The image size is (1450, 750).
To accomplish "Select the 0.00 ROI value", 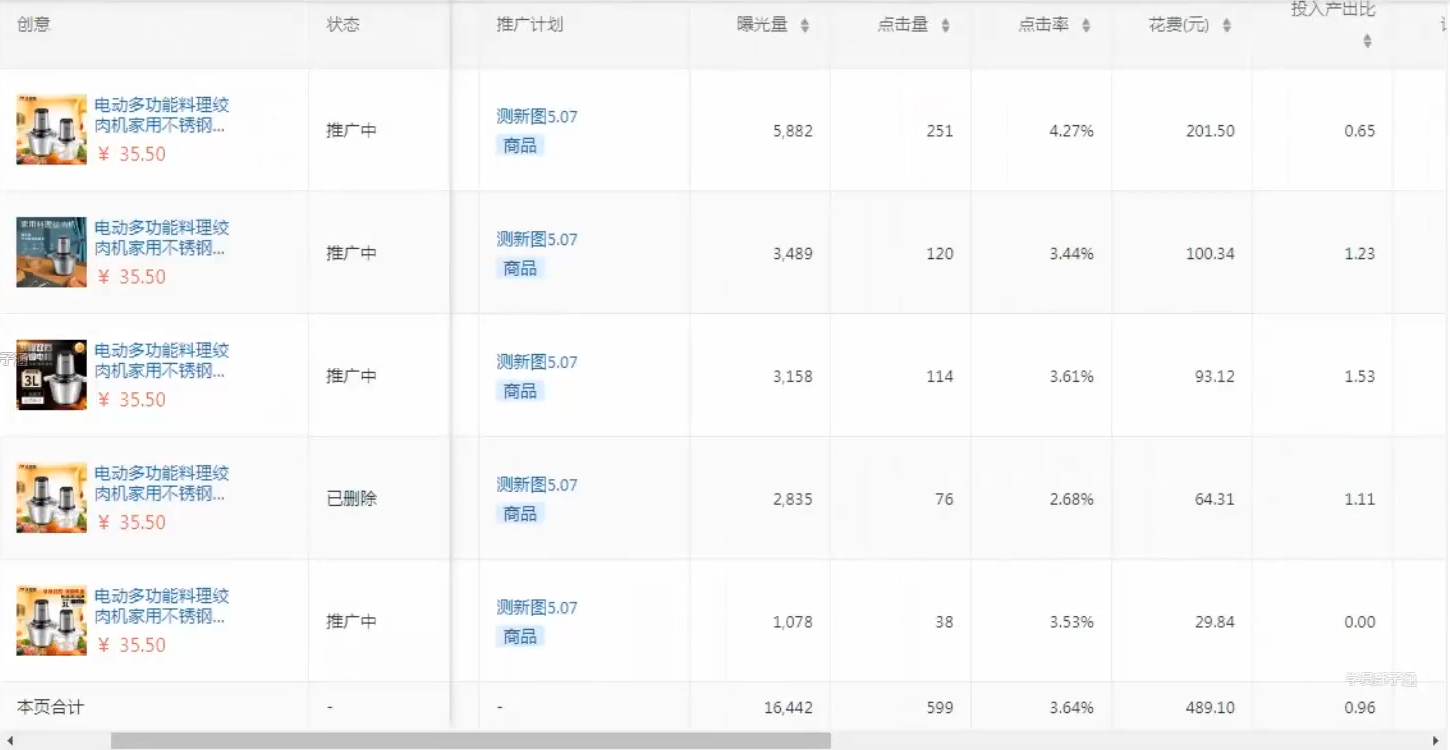I will (x=1360, y=622).
